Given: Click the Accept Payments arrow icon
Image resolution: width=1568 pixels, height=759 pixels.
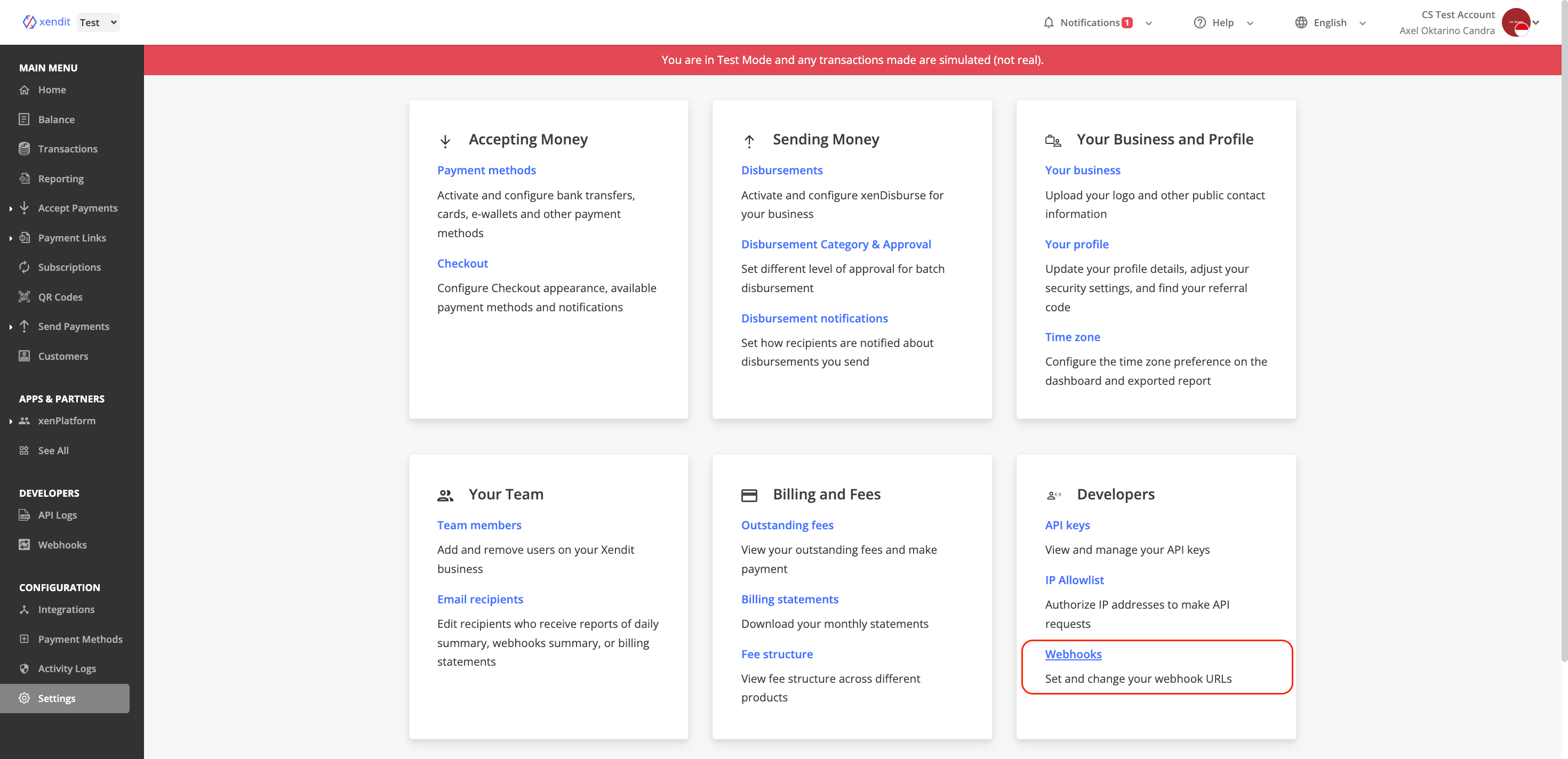Looking at the screenshot, I should click(25, 208).
